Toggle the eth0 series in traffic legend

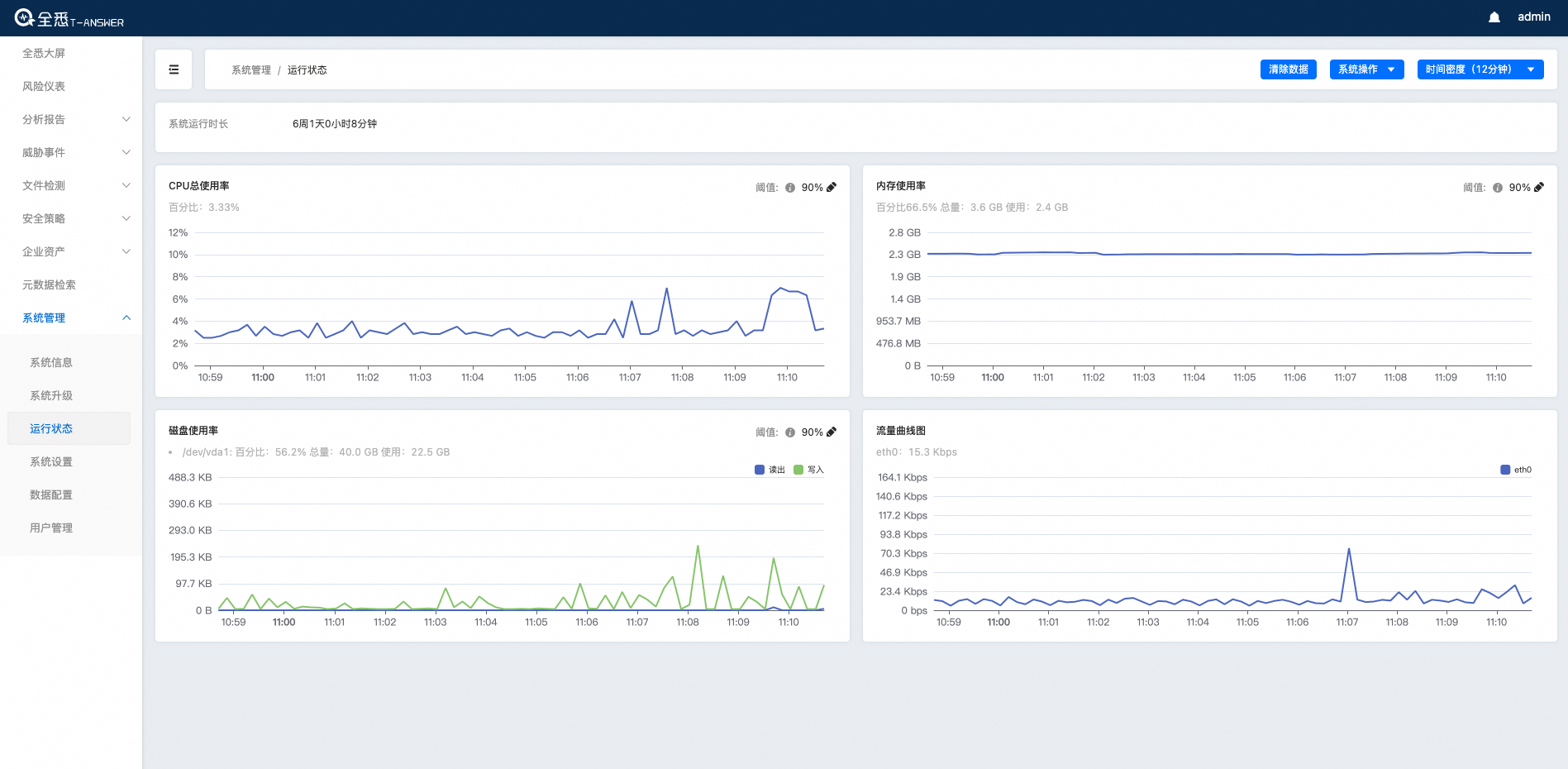coord(1516,470)
